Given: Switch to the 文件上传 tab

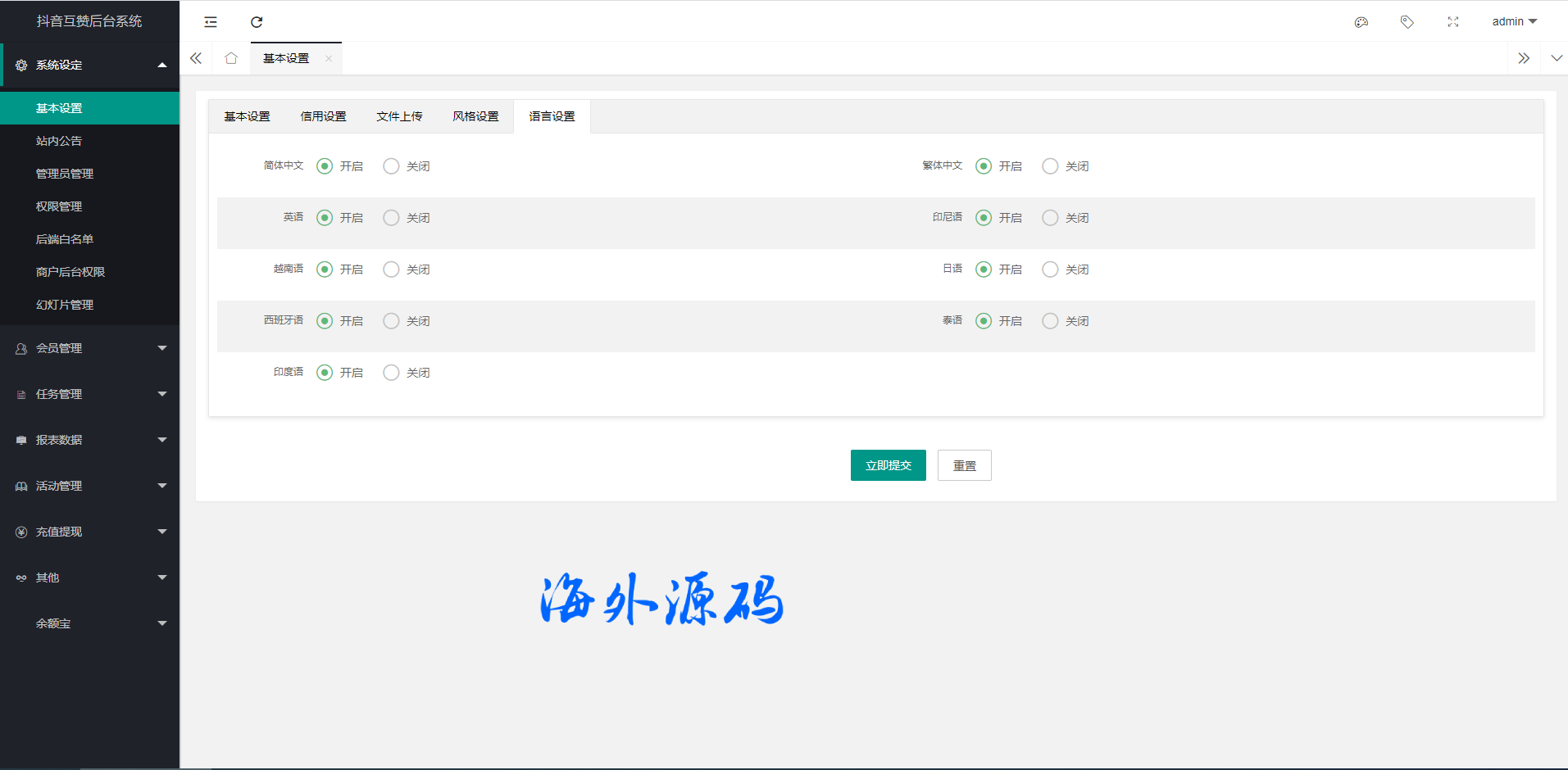Looking at the screenshot, I should pyautogui.click(x=399, y=116).
